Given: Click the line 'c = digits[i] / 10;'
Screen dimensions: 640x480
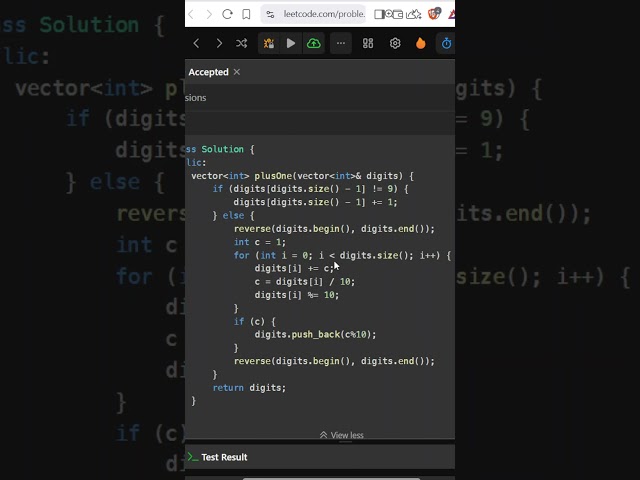Looking at the screenshot, I should pyautogui.click(x=304, y=282).
